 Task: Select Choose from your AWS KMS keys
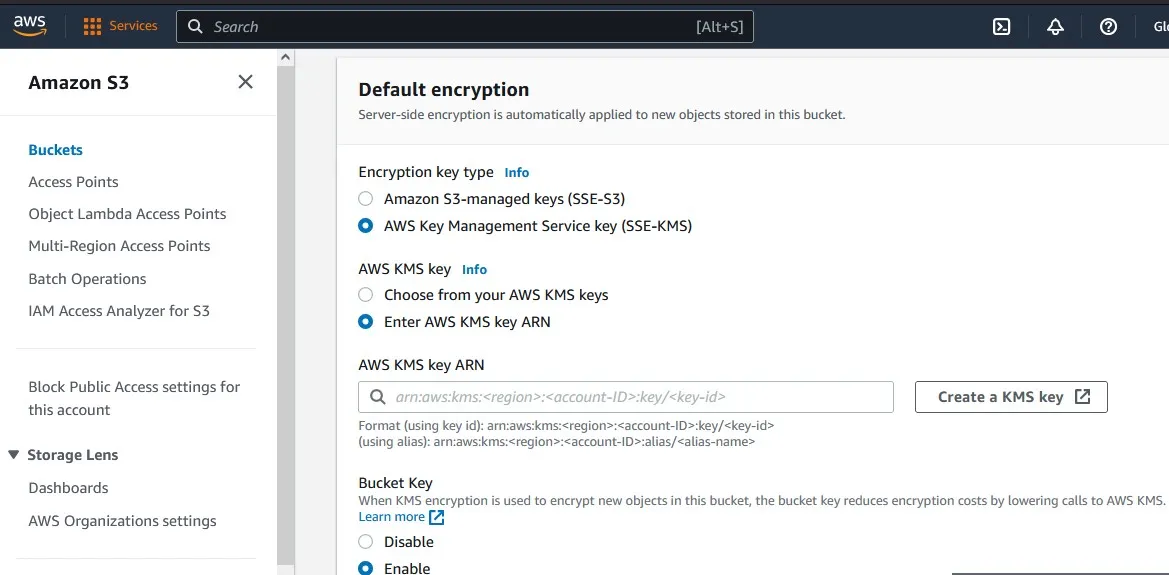point(366,295)
